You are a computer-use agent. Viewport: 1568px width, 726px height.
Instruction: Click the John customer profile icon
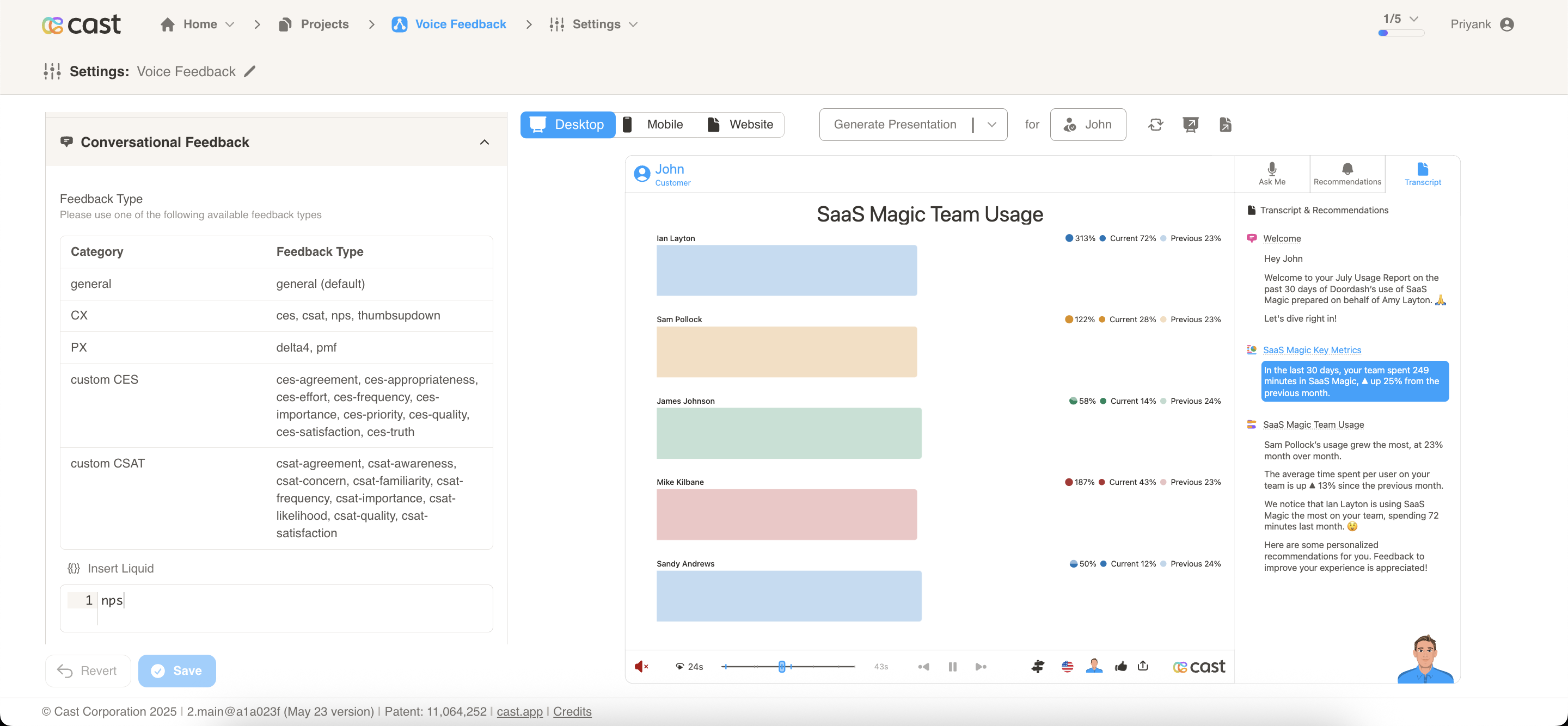pyautogui.click(x=642, y=174)
